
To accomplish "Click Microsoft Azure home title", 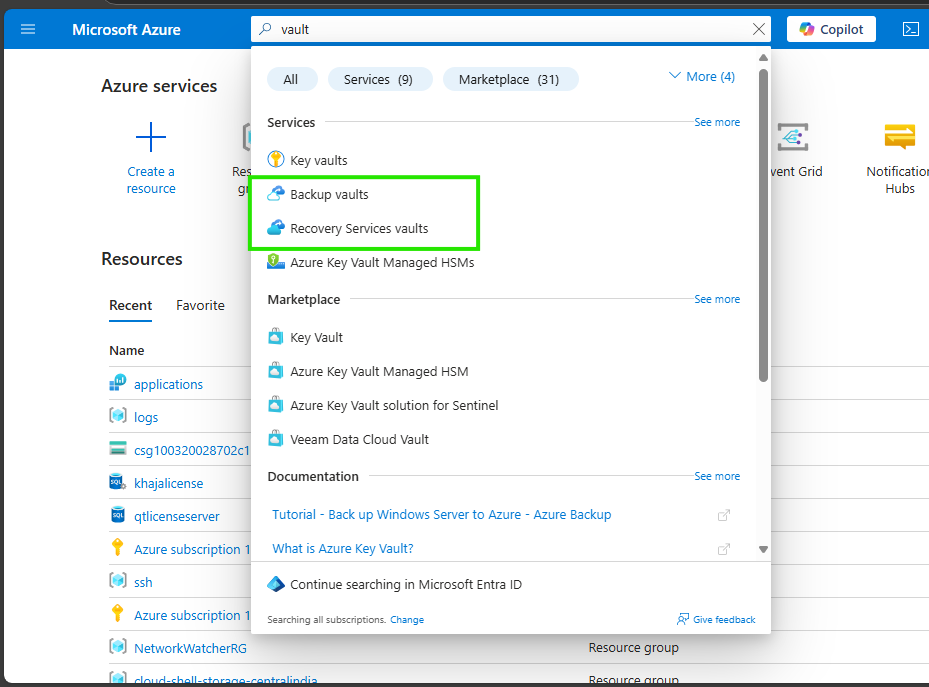I will point(126,30).
